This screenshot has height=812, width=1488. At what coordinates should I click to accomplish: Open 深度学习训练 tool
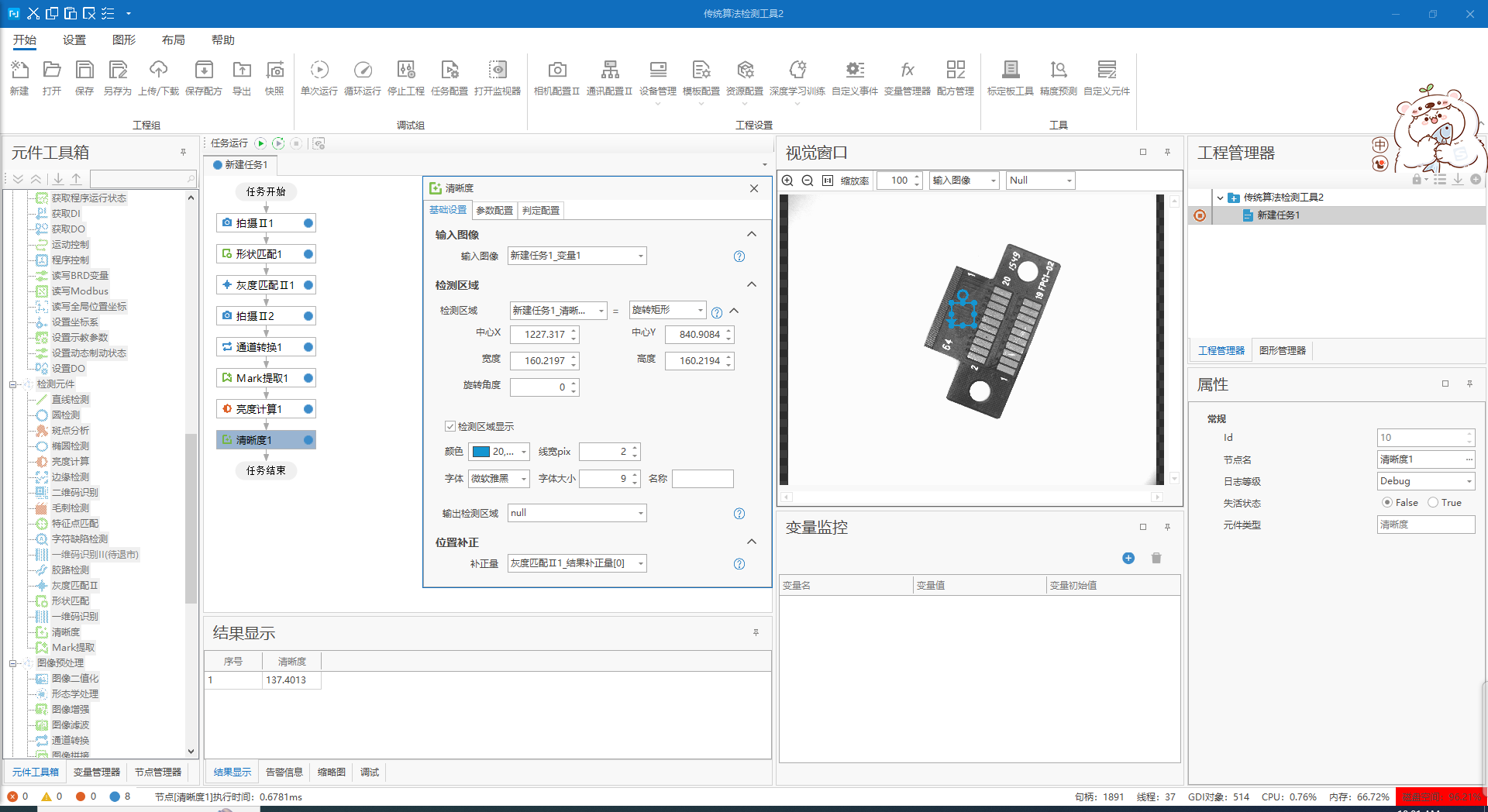click(797, 71)
